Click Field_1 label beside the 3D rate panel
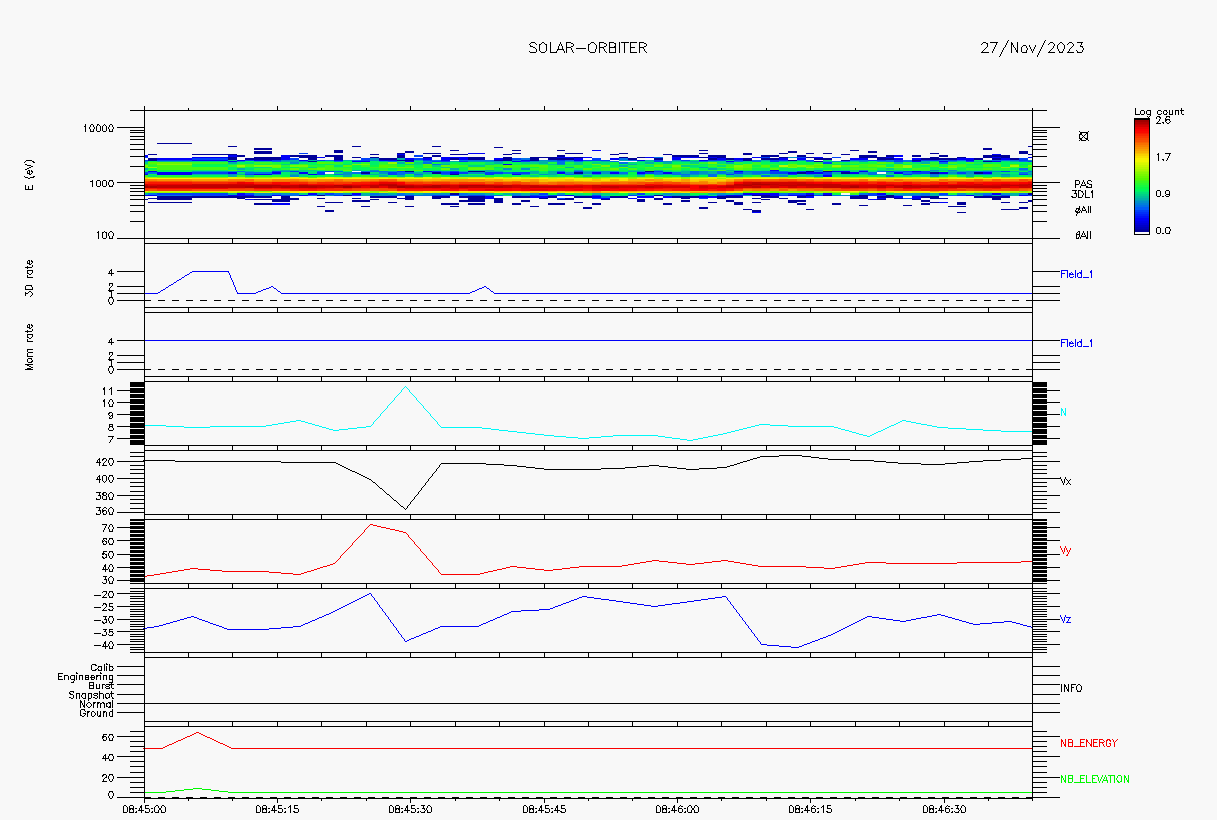 tap(1077, 273)
